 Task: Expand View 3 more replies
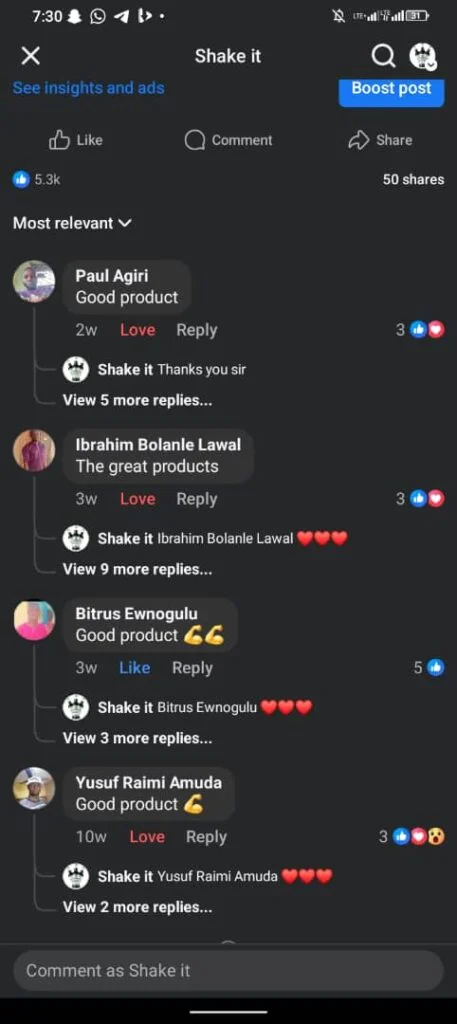[137, 738]
